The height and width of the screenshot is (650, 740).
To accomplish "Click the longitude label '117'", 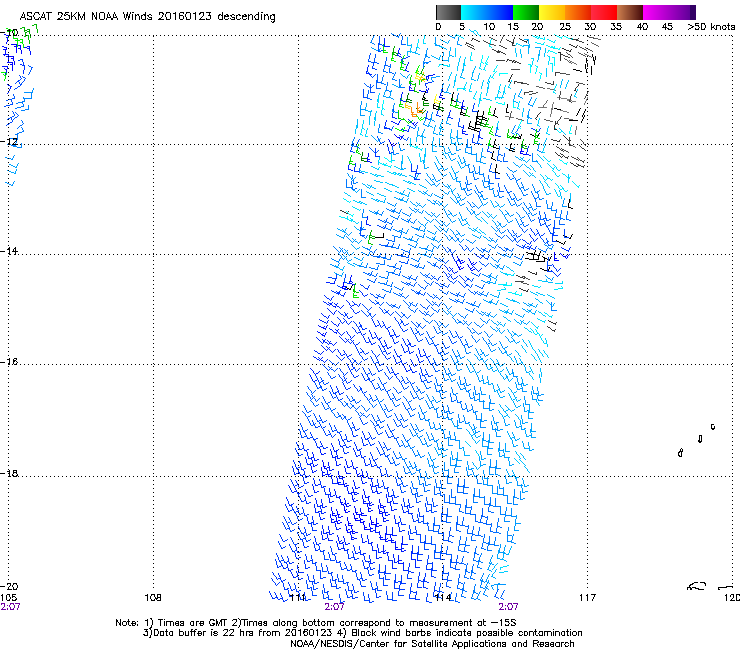I will tap(588, 598).
